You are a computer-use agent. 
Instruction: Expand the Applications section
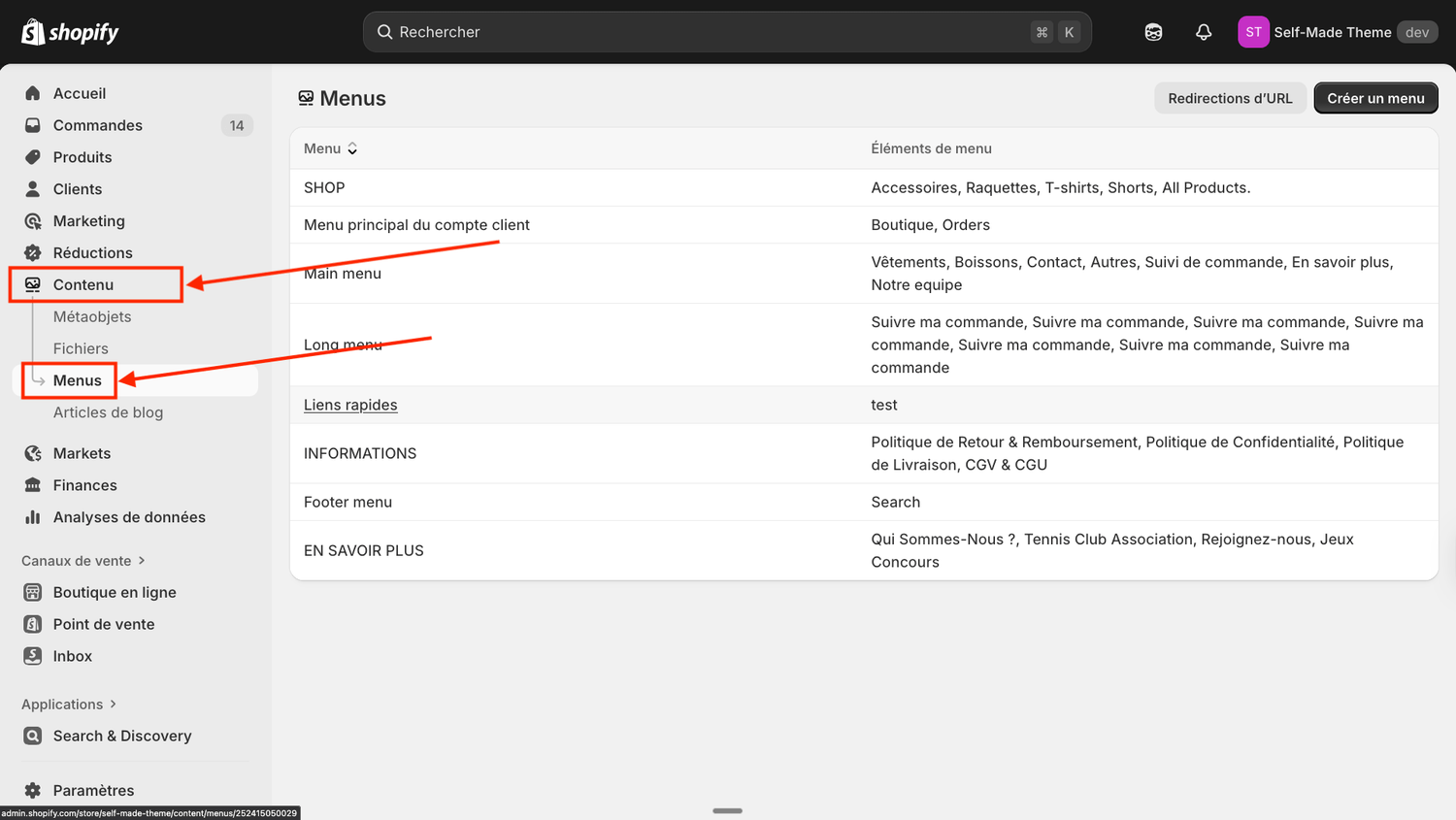pyautogui.click(x=69, y=705)
